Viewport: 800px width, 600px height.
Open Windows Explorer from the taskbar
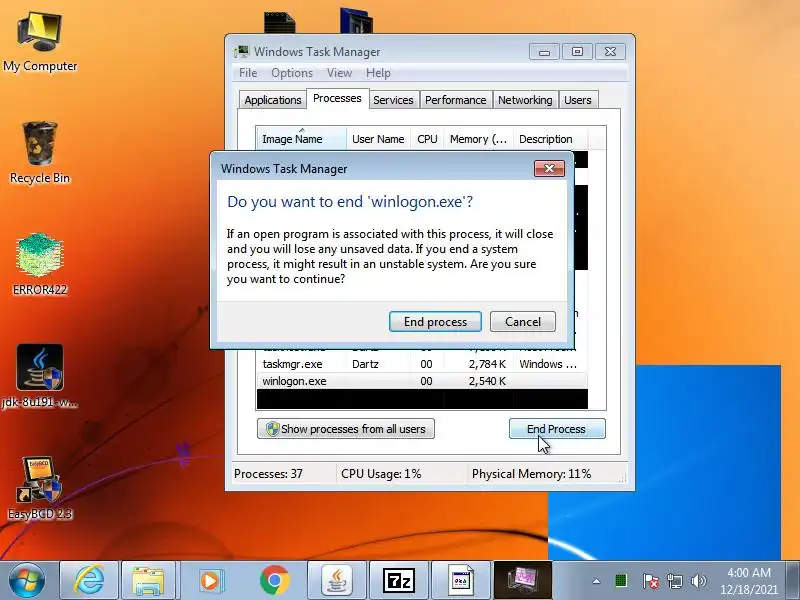(148, 580)
